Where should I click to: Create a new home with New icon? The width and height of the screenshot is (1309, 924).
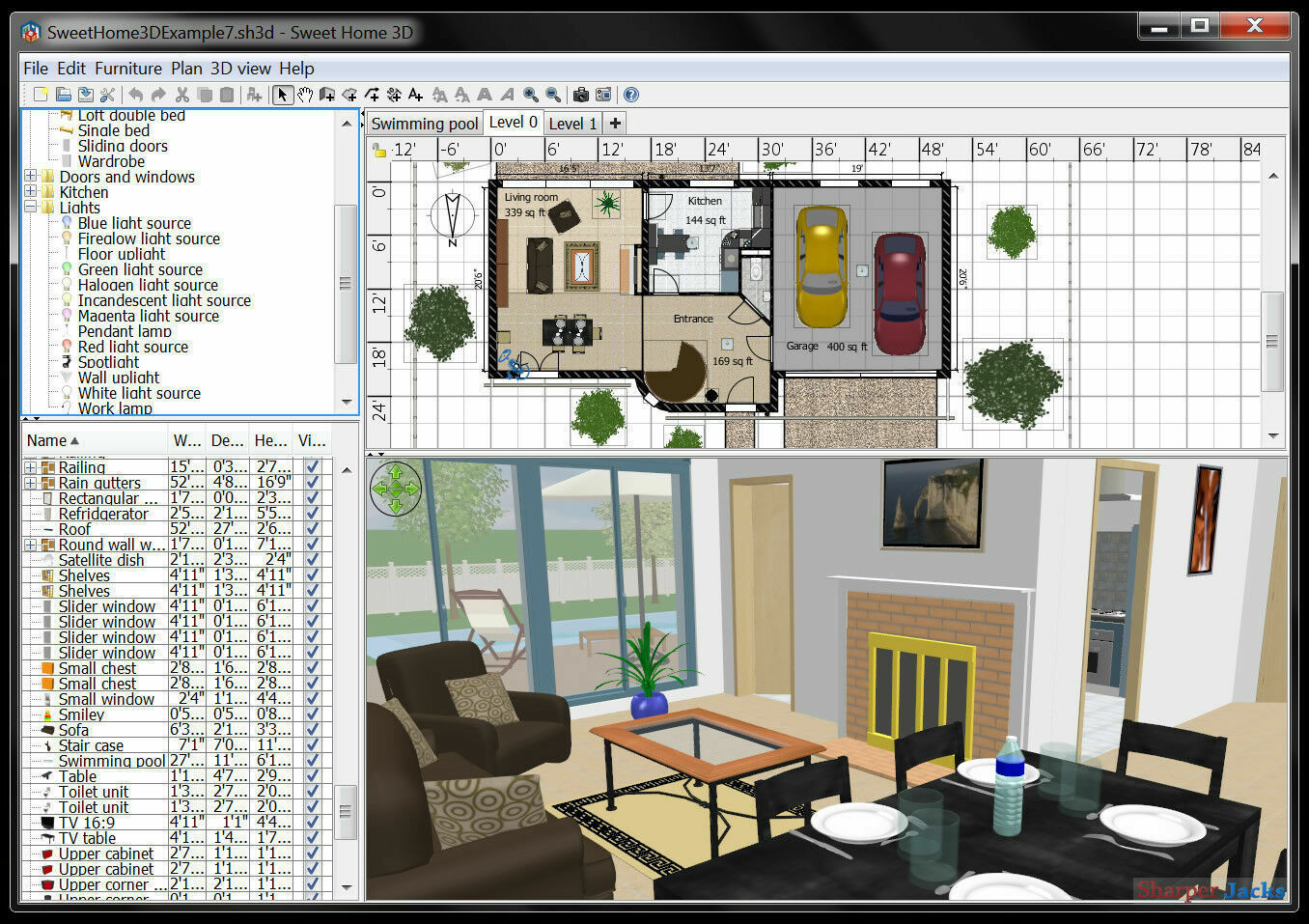tap(41, 95)
